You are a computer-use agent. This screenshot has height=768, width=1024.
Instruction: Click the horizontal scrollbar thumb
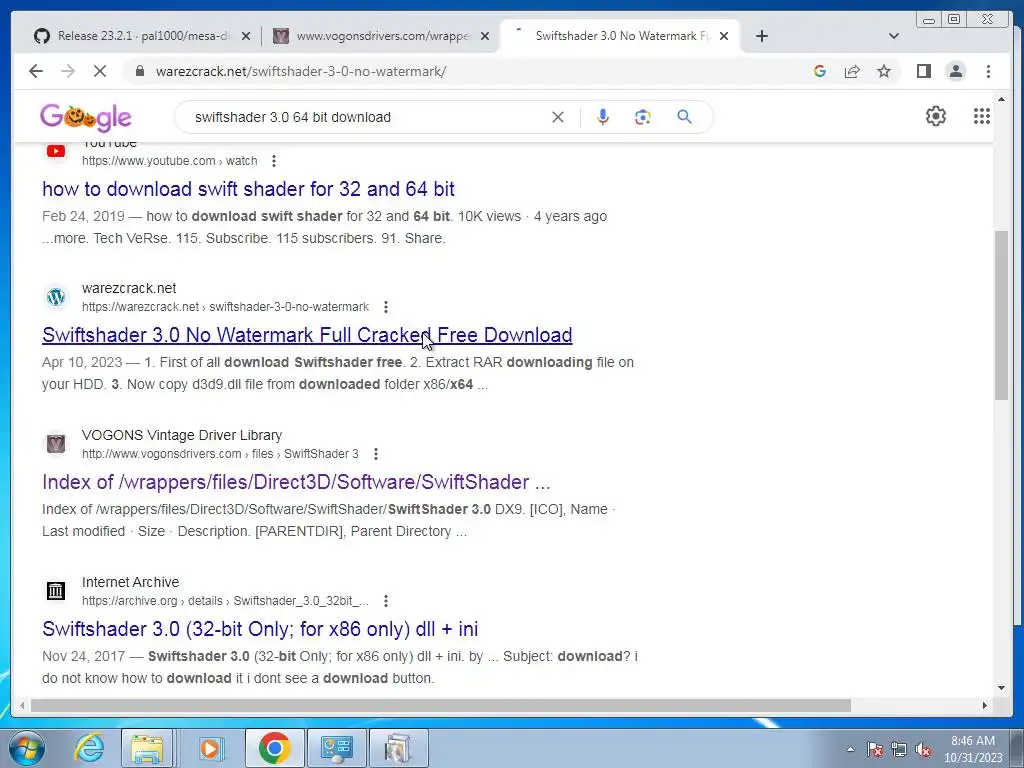coord(441,705)
